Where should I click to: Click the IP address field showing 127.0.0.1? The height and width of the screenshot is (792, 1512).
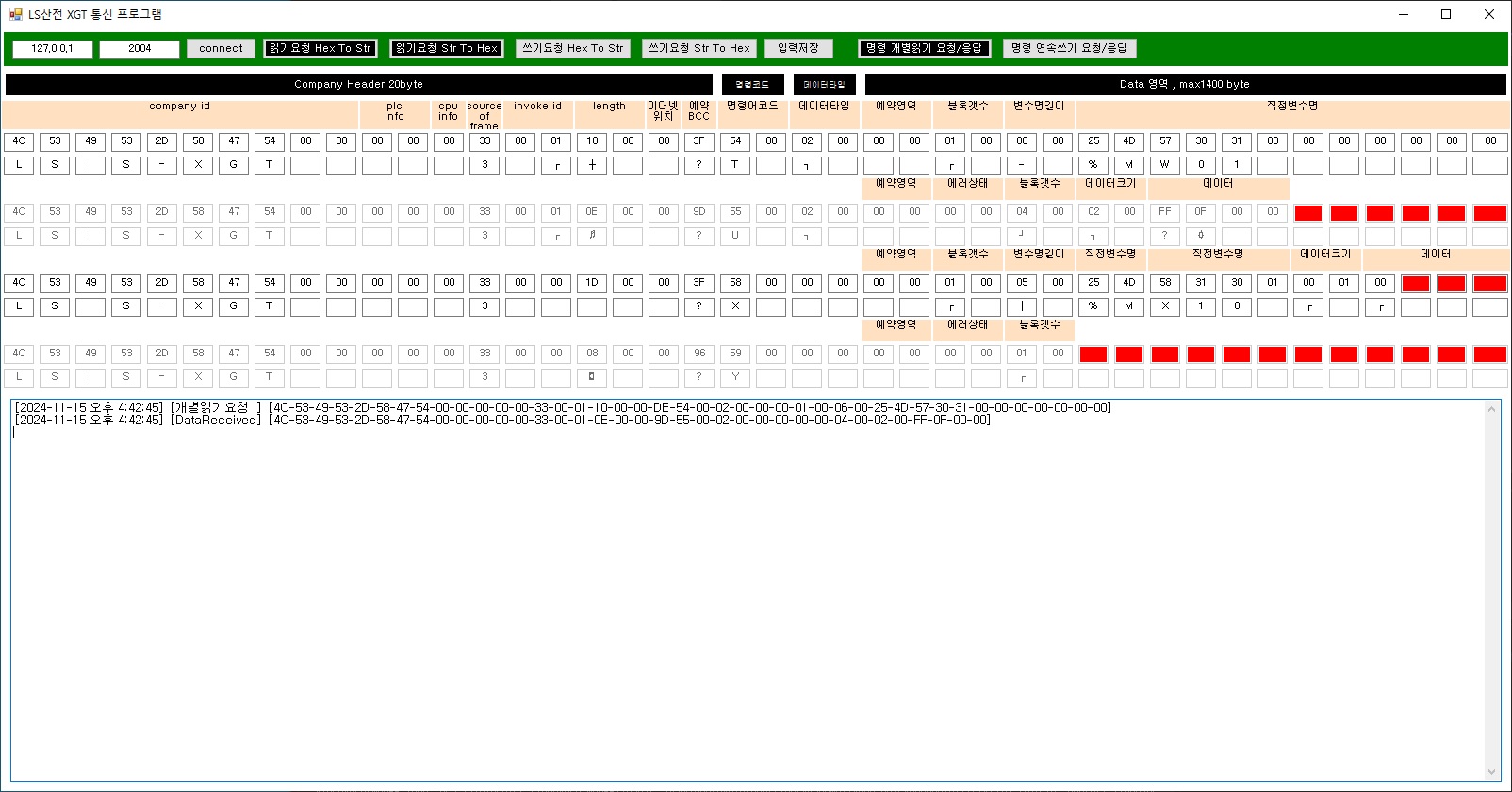53,49
